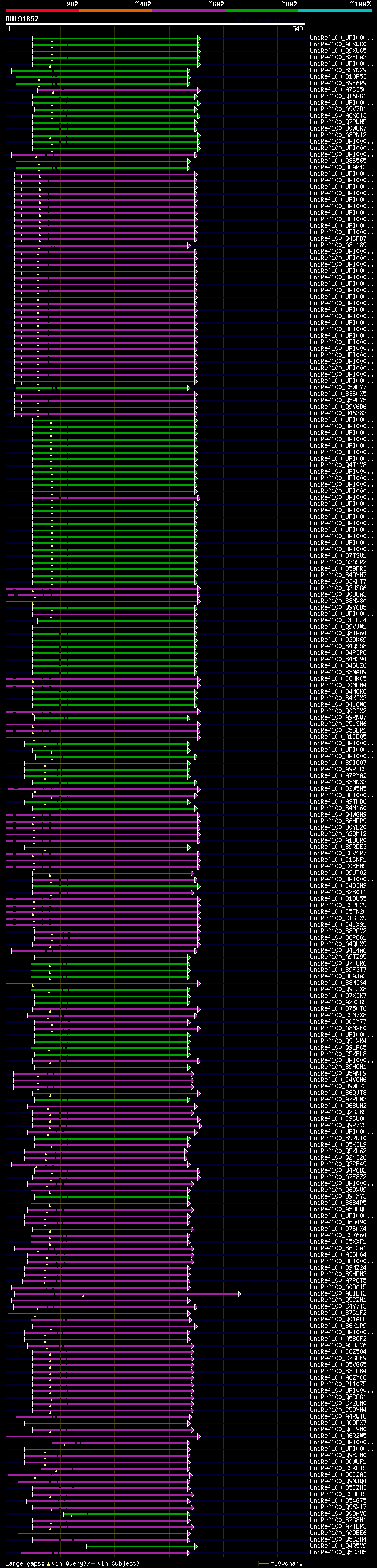Image resolution: width=377 pixels, height=1568 pixels.
Task: Click label UniRef100_Q7PWN5
Action: 338,122
